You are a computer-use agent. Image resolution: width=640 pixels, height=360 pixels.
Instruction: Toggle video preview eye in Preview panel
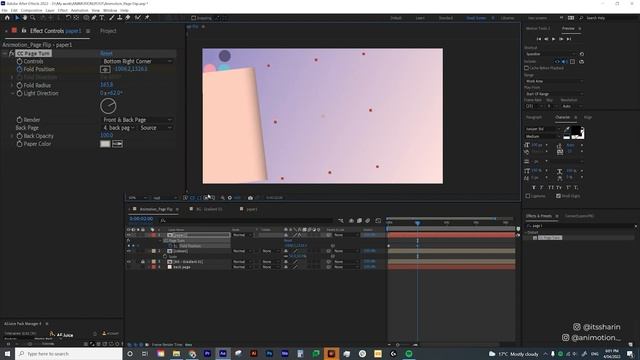(557, 62)
